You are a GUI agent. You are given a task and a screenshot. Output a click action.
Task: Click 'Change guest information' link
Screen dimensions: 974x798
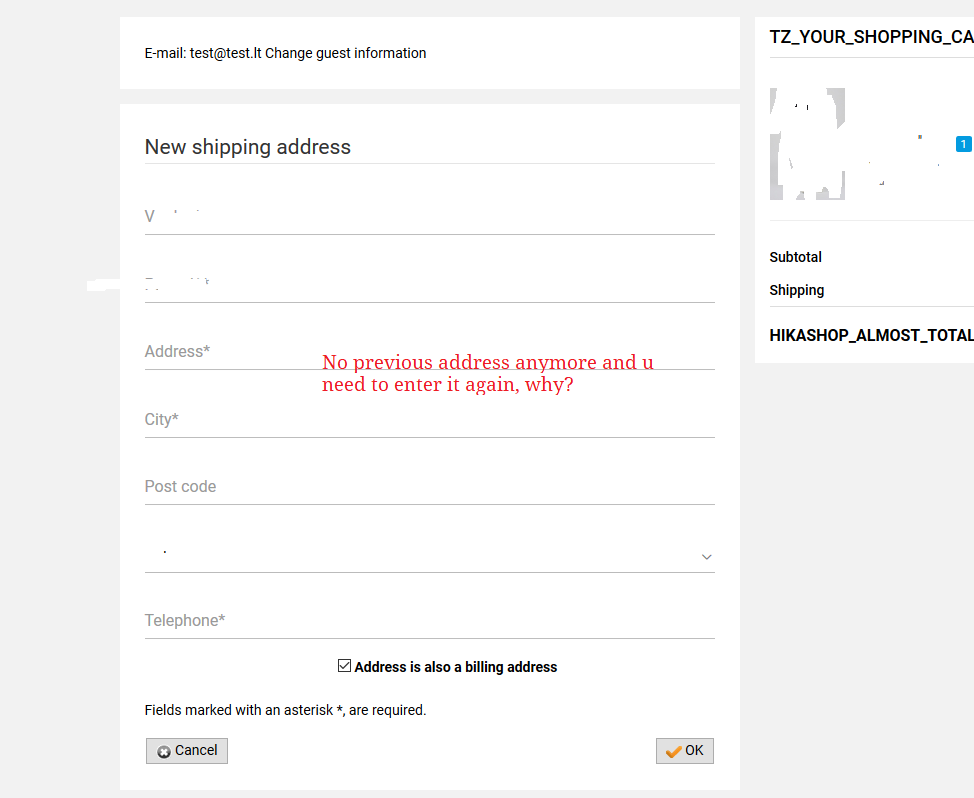click(345, 53)
